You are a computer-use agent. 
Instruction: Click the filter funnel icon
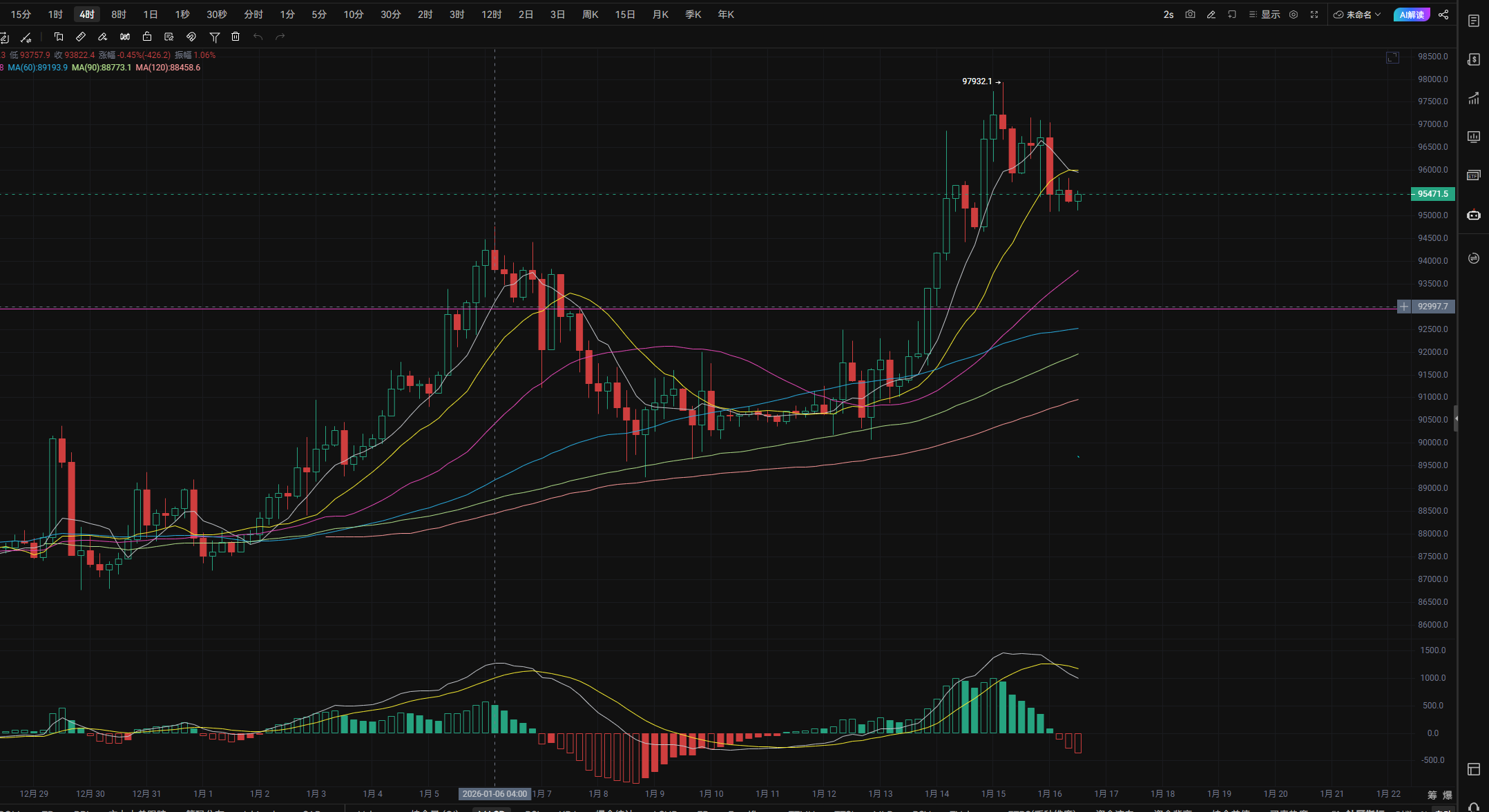(x=214, y=37)
